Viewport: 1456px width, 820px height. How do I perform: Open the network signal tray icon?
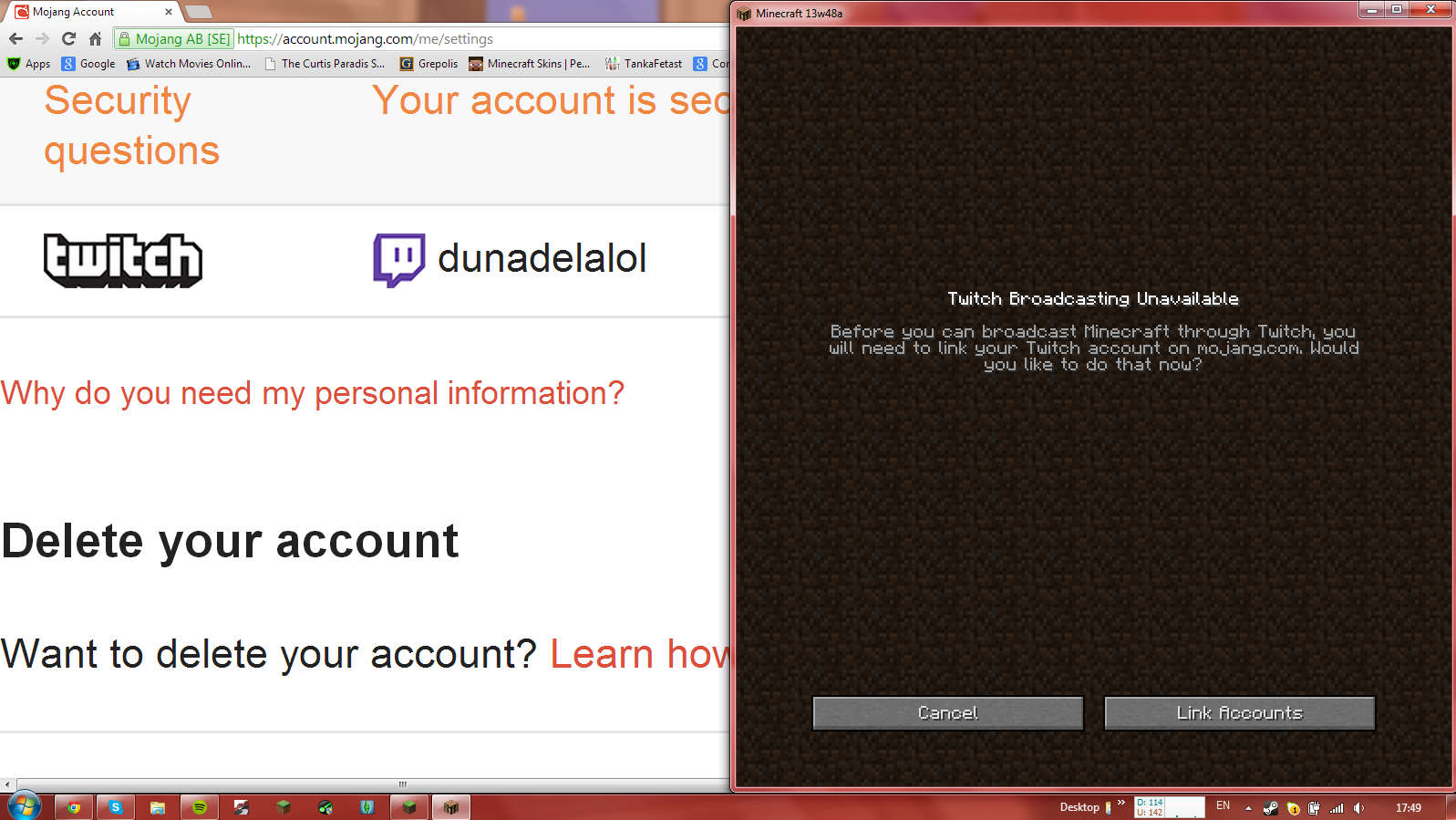tap(1337, 808)
